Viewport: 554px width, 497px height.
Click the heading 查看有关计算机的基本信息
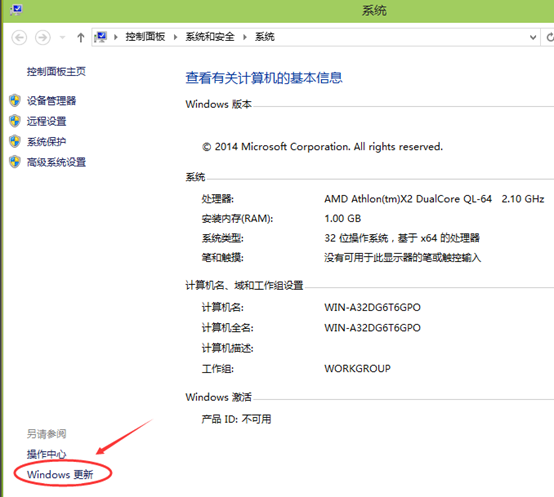click(x=264, y=78)
